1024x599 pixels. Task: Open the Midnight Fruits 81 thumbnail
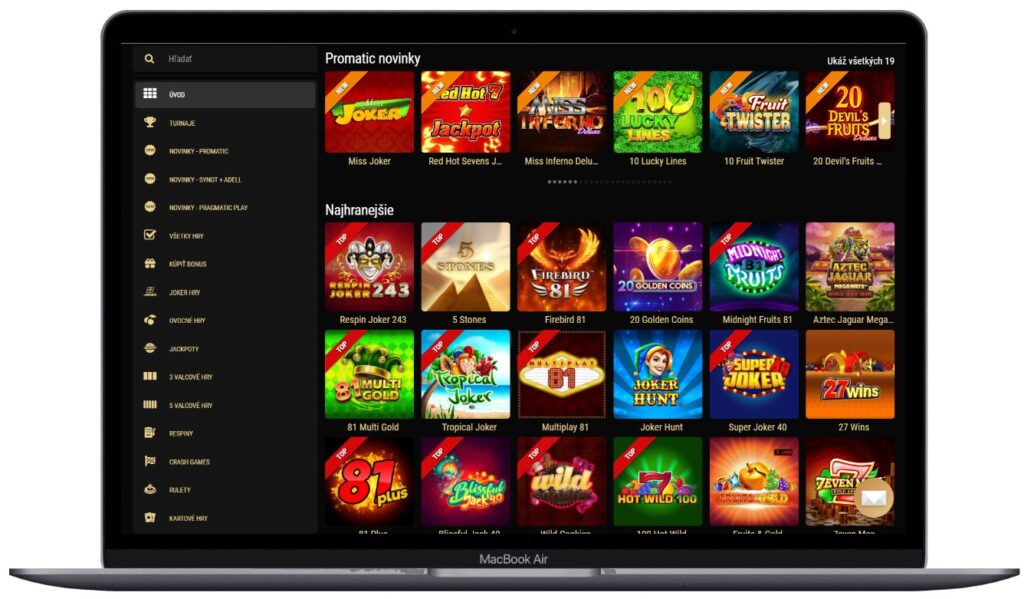tap(754, 267)
